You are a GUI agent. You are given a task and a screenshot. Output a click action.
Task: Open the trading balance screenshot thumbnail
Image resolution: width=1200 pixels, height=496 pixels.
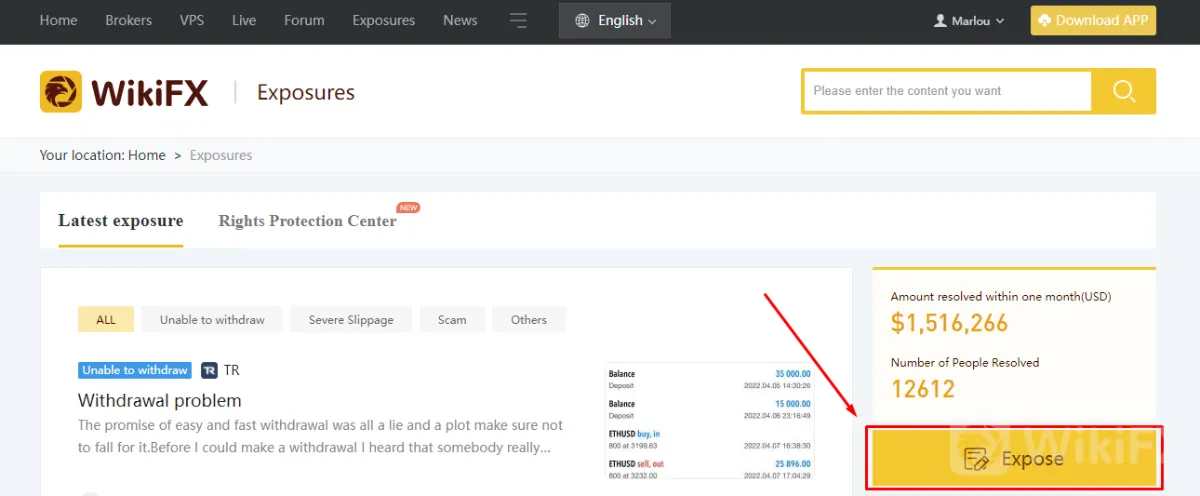point(710,420)
